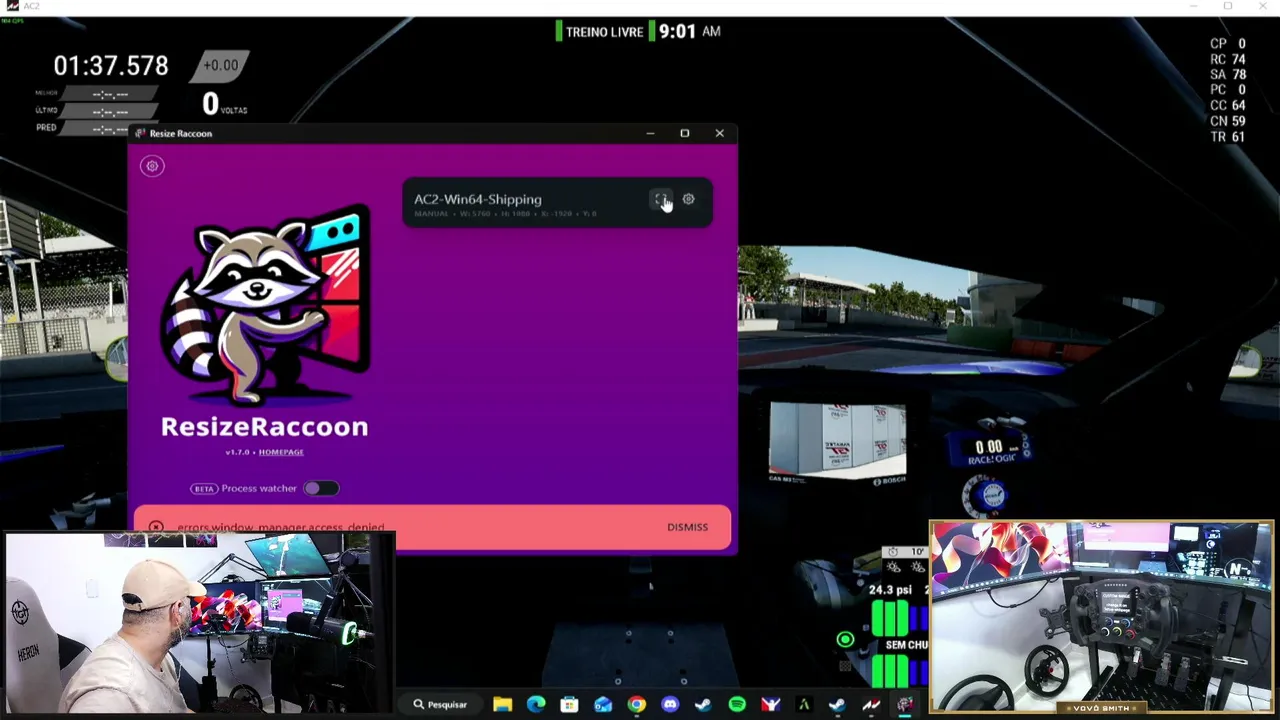Open File Explorer from the taskbar
Viewport: 1280px width, 720px height.
click(x=502, y=705)
